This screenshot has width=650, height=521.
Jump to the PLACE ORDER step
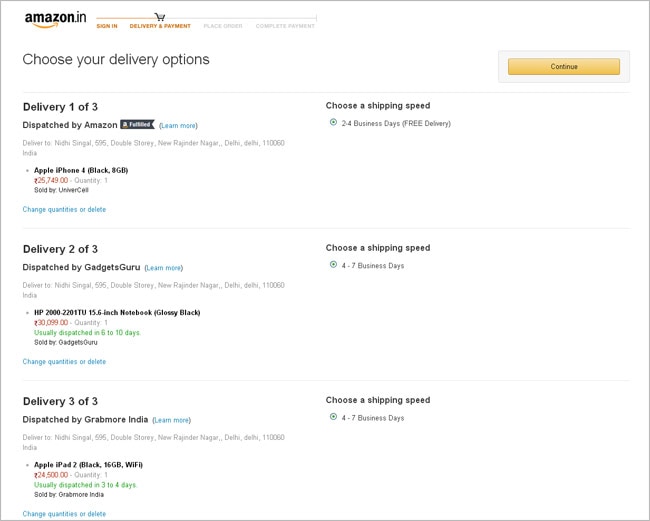click(x=221, y=26)
